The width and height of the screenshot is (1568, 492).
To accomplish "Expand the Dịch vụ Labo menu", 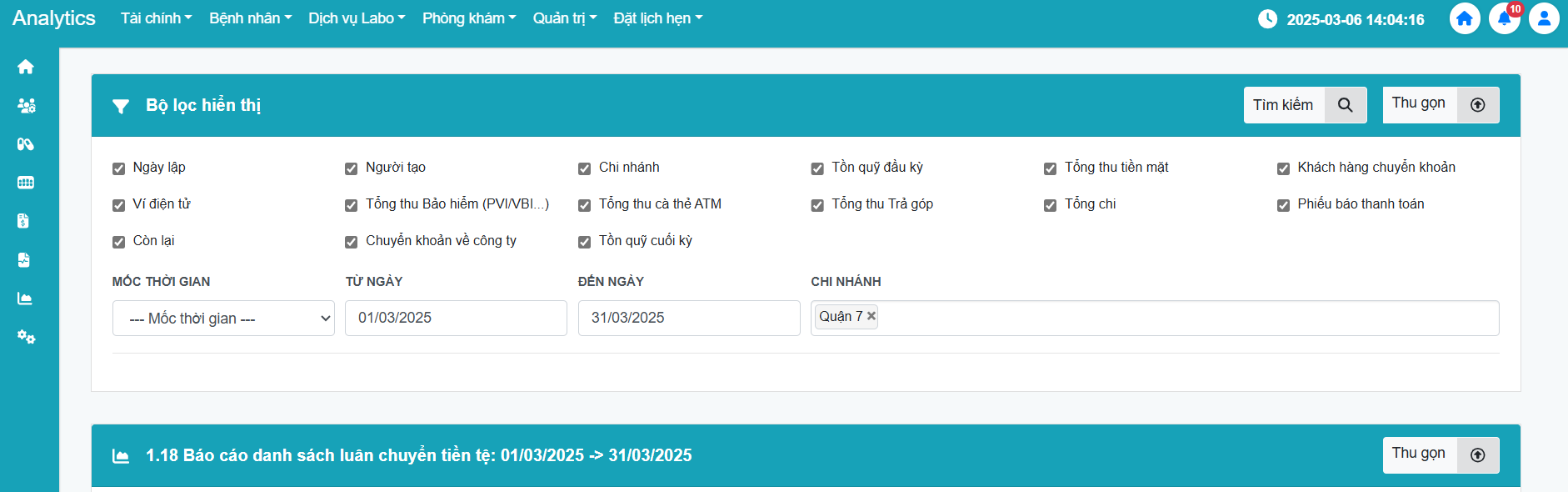I will coord(357,18).
